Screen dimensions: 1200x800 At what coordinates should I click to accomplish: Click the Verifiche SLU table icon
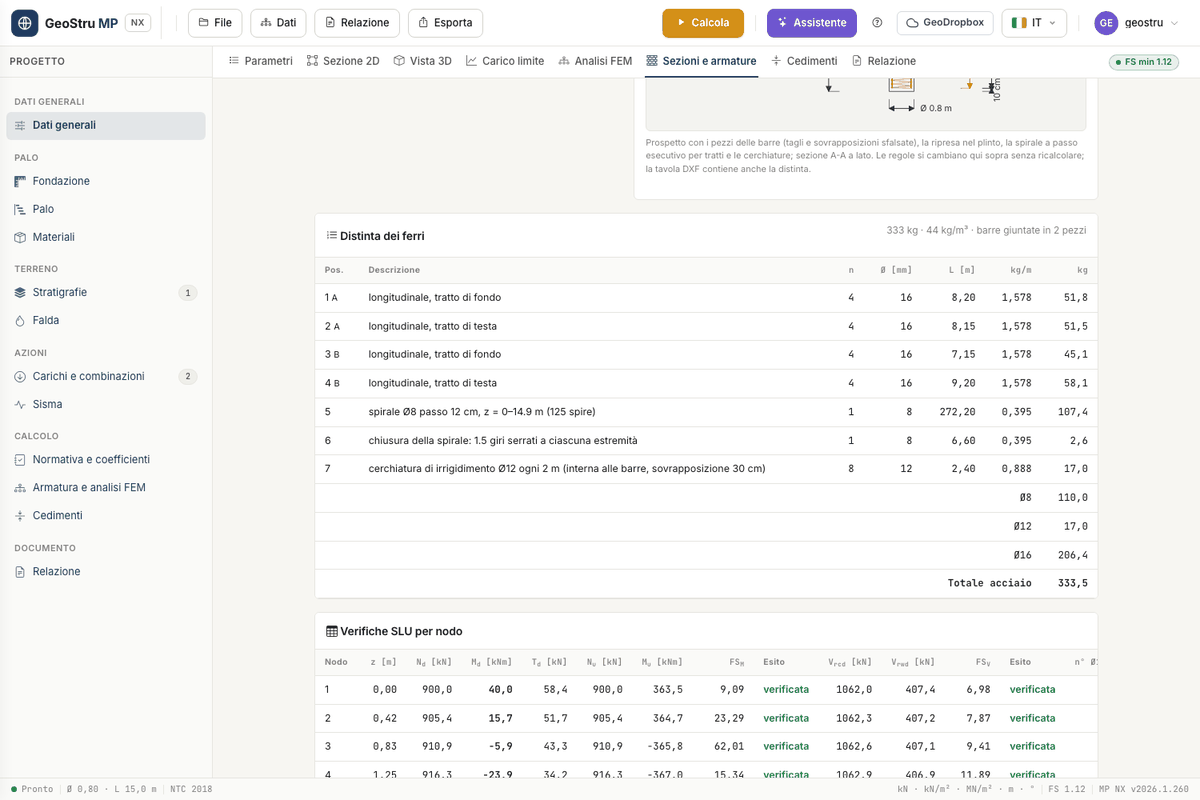332,632
